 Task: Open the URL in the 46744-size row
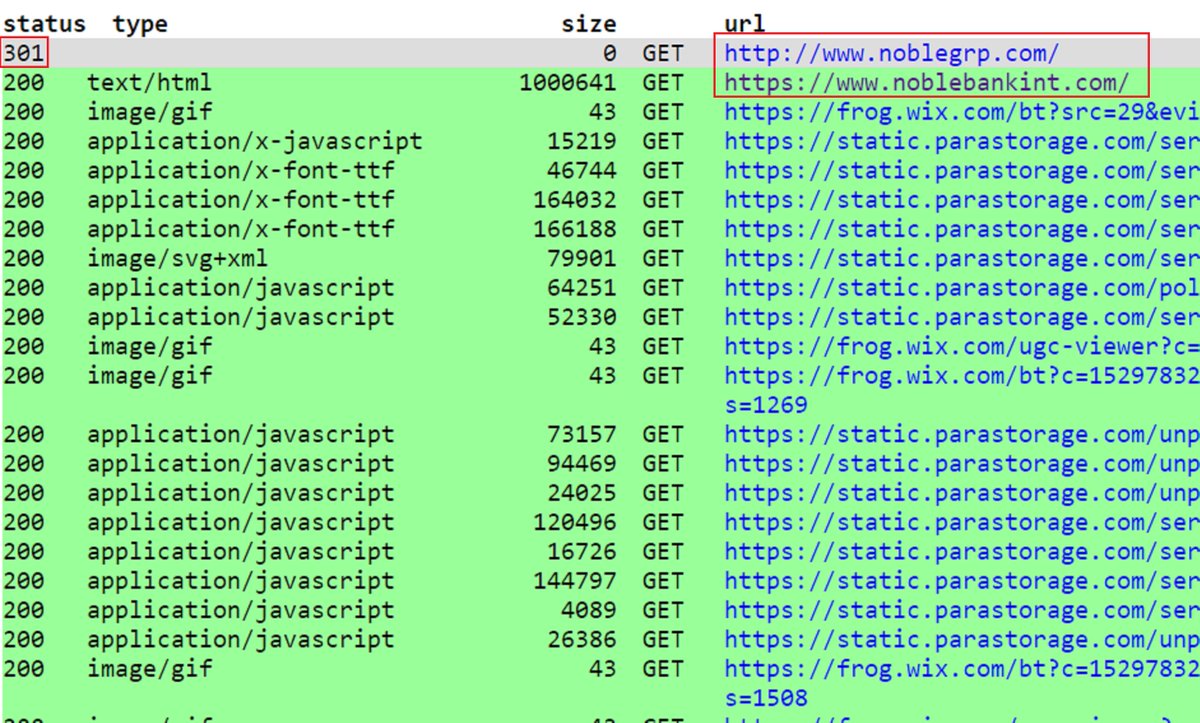962,170
